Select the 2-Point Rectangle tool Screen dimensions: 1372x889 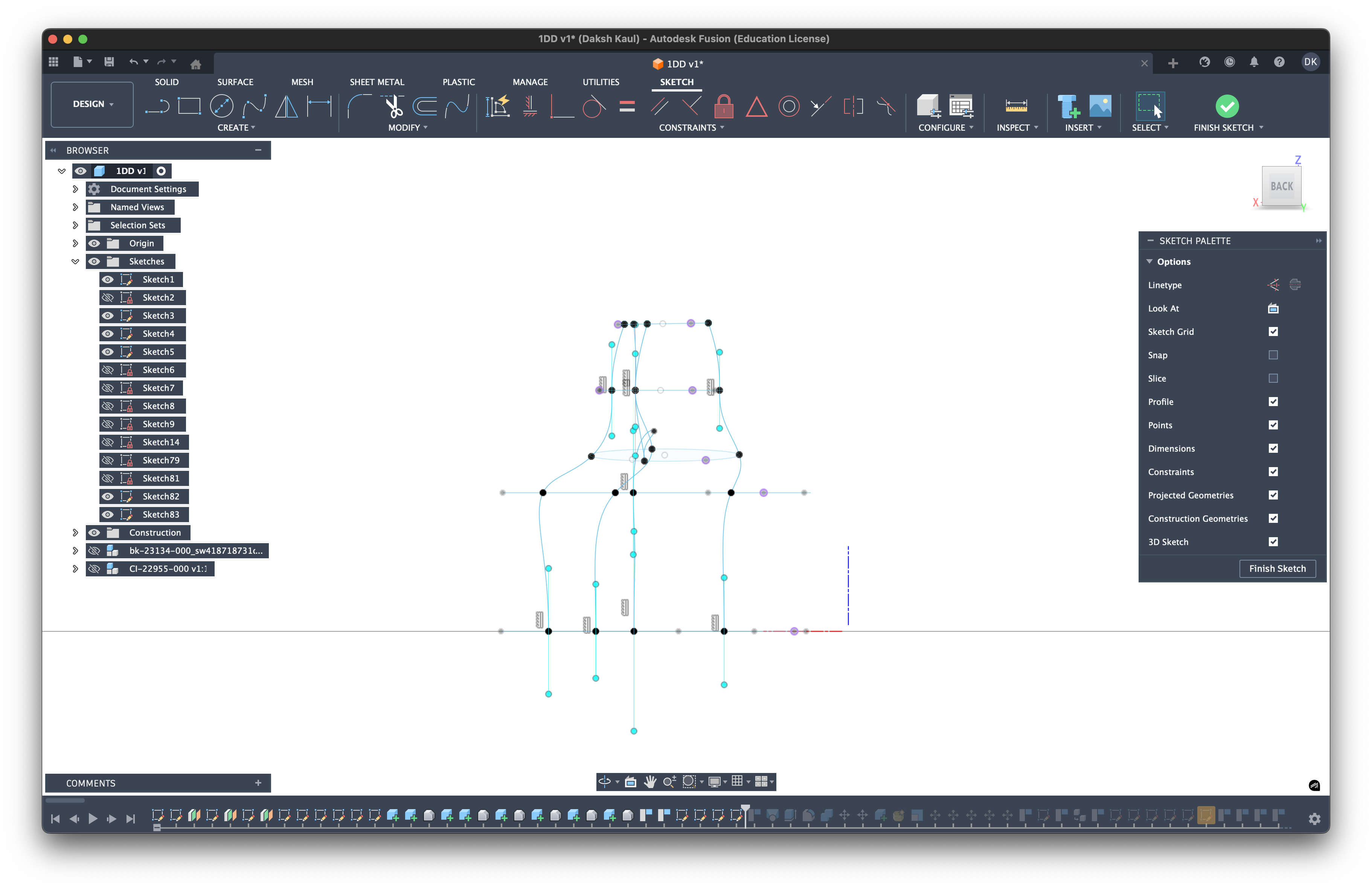189,107
